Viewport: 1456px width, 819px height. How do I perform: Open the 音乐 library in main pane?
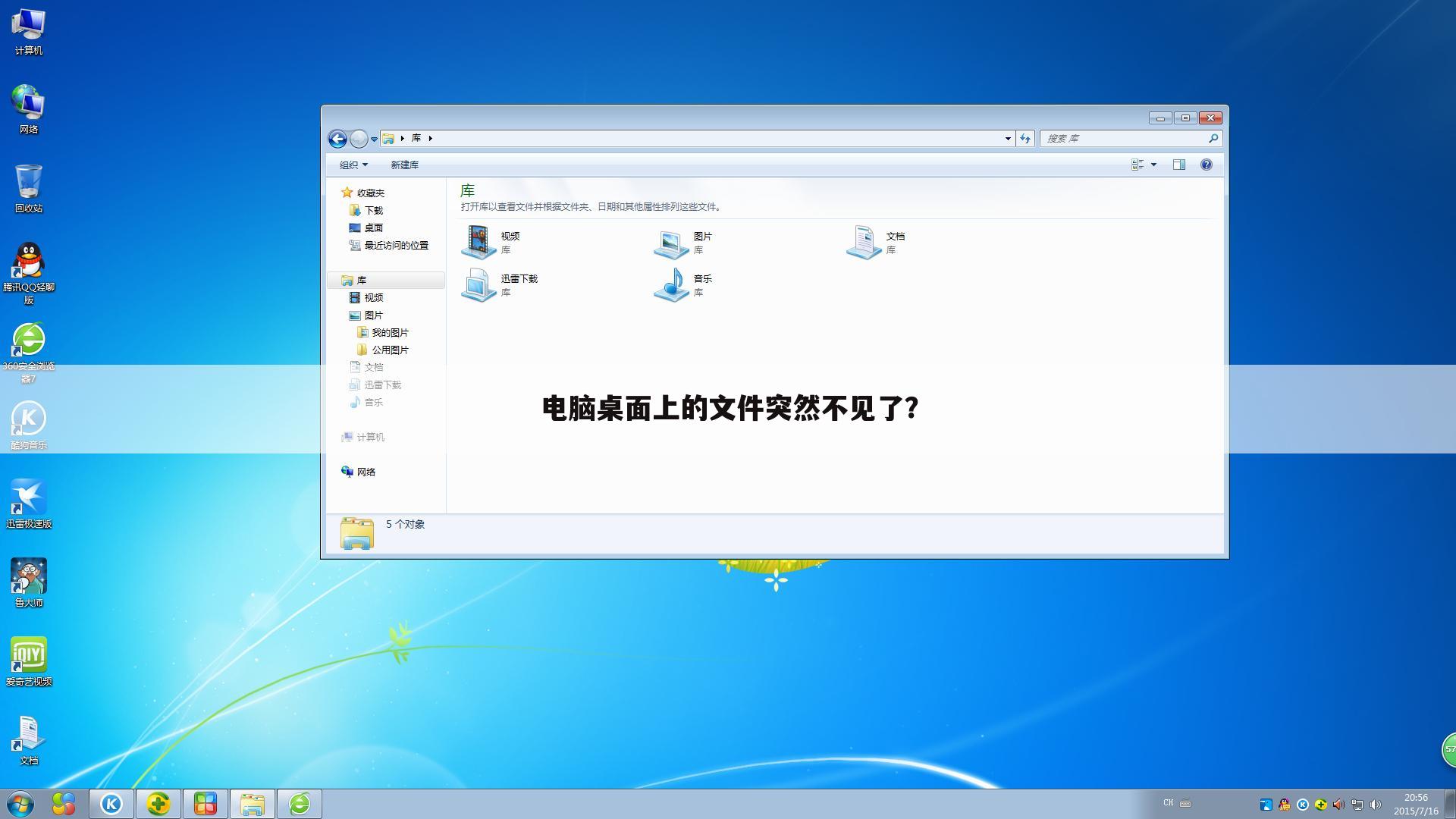[684, 284]
